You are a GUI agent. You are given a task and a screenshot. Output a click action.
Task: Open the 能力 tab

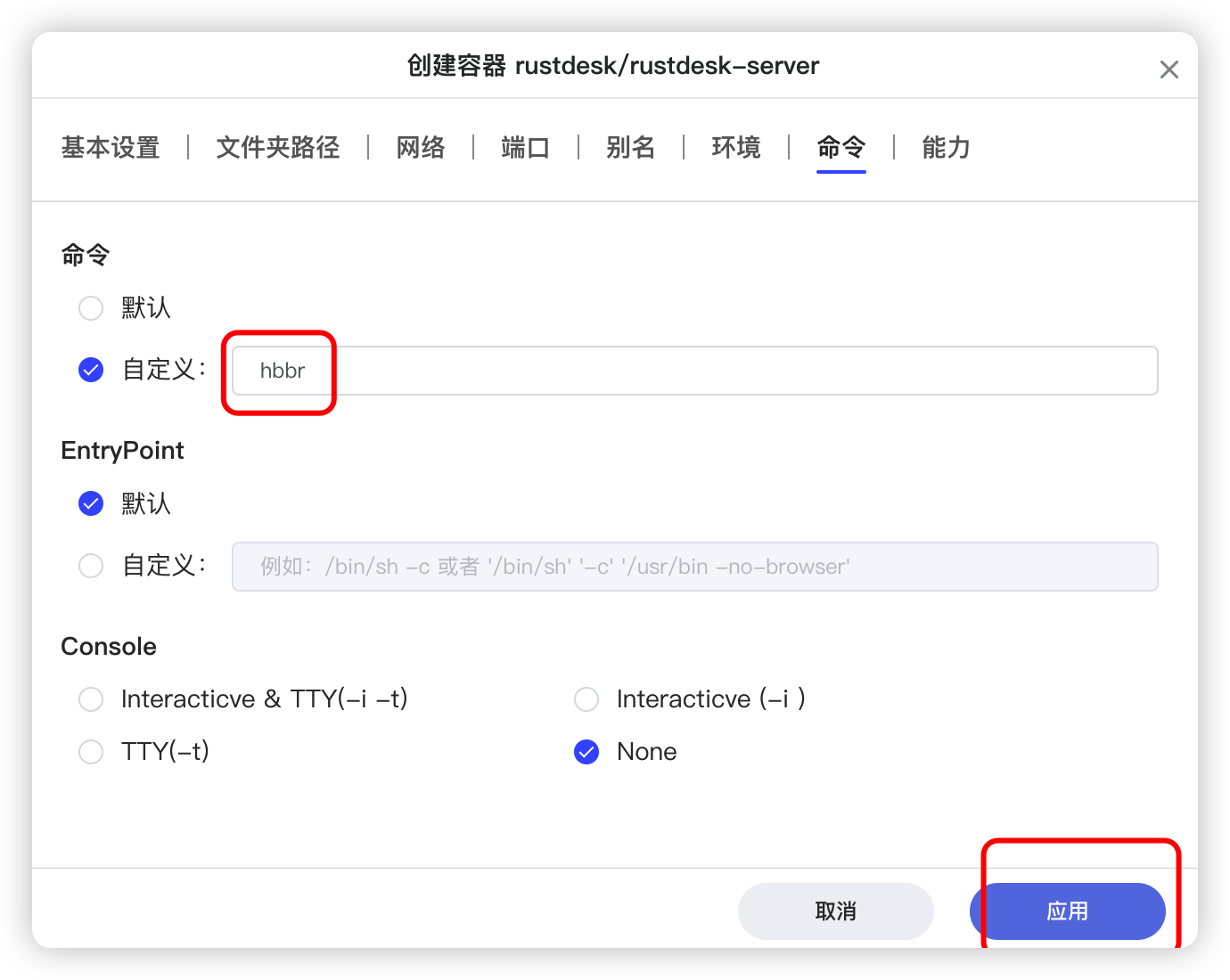946,147
